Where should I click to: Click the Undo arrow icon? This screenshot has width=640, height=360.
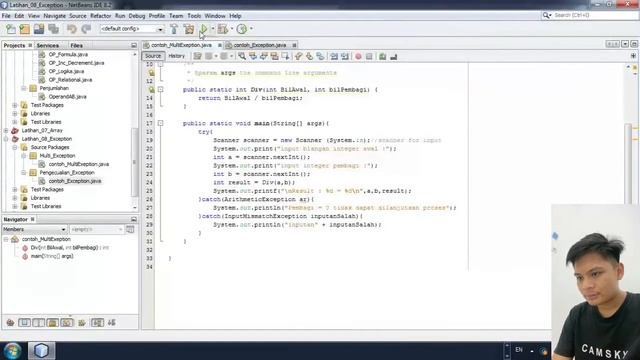pos(72,29)
